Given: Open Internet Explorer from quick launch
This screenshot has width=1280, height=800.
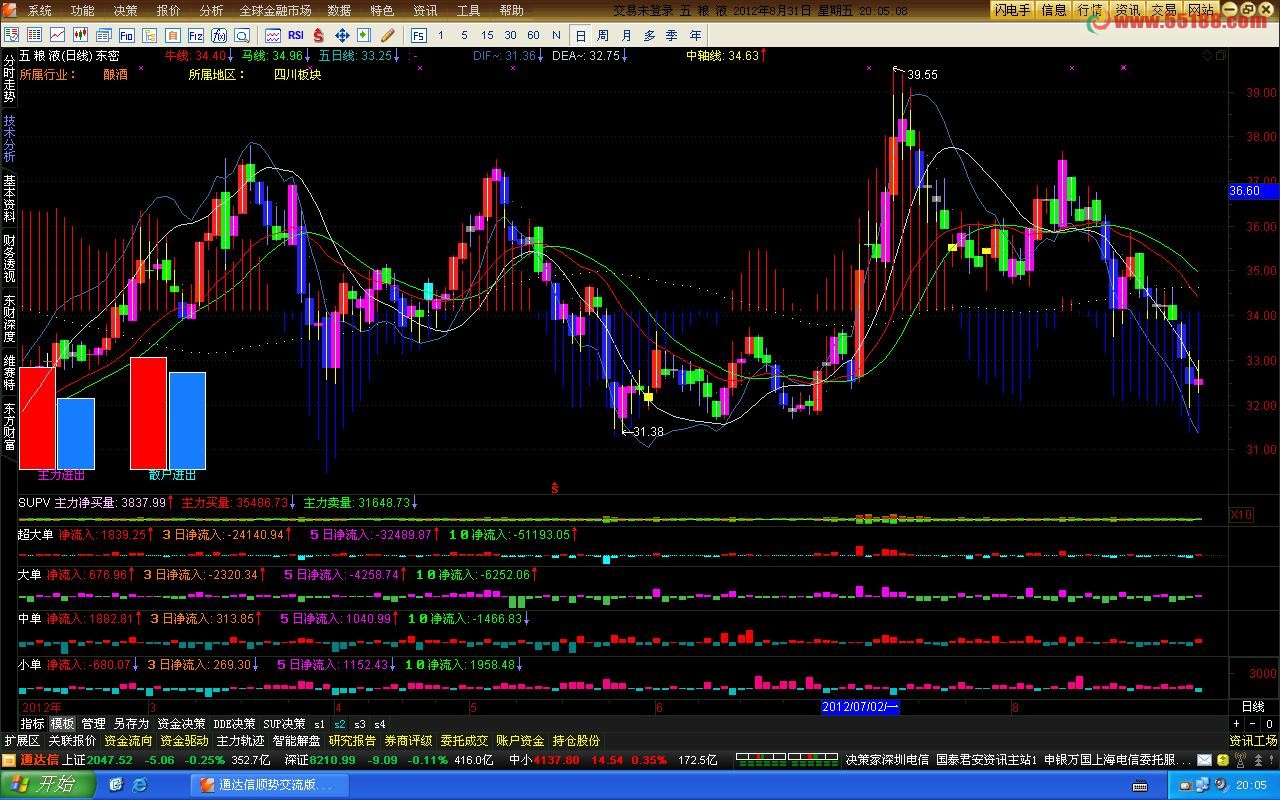Looking at the screenshot, I should click(x=140, y=785).
